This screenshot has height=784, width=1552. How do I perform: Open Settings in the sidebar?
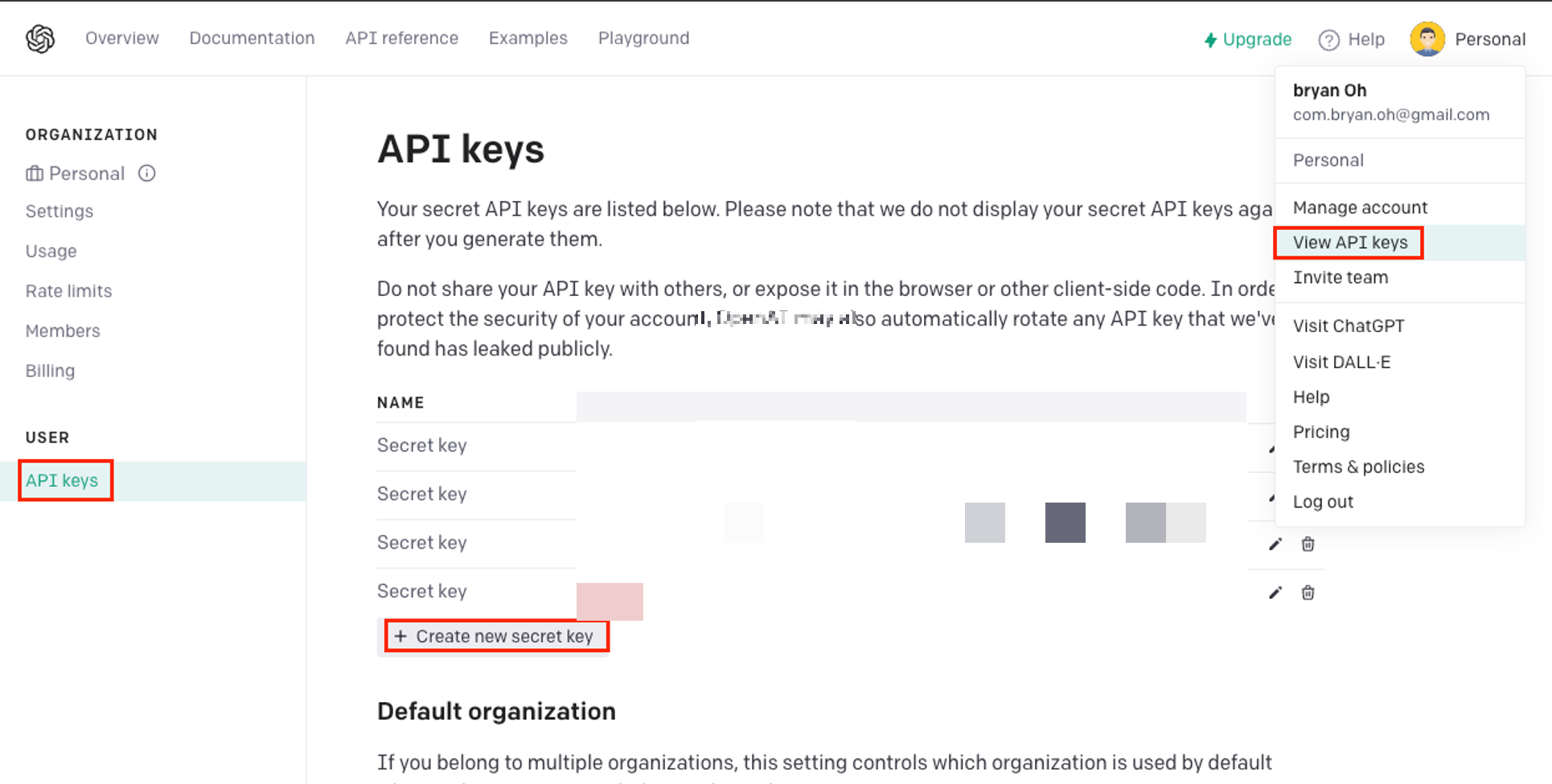(60, 211)
